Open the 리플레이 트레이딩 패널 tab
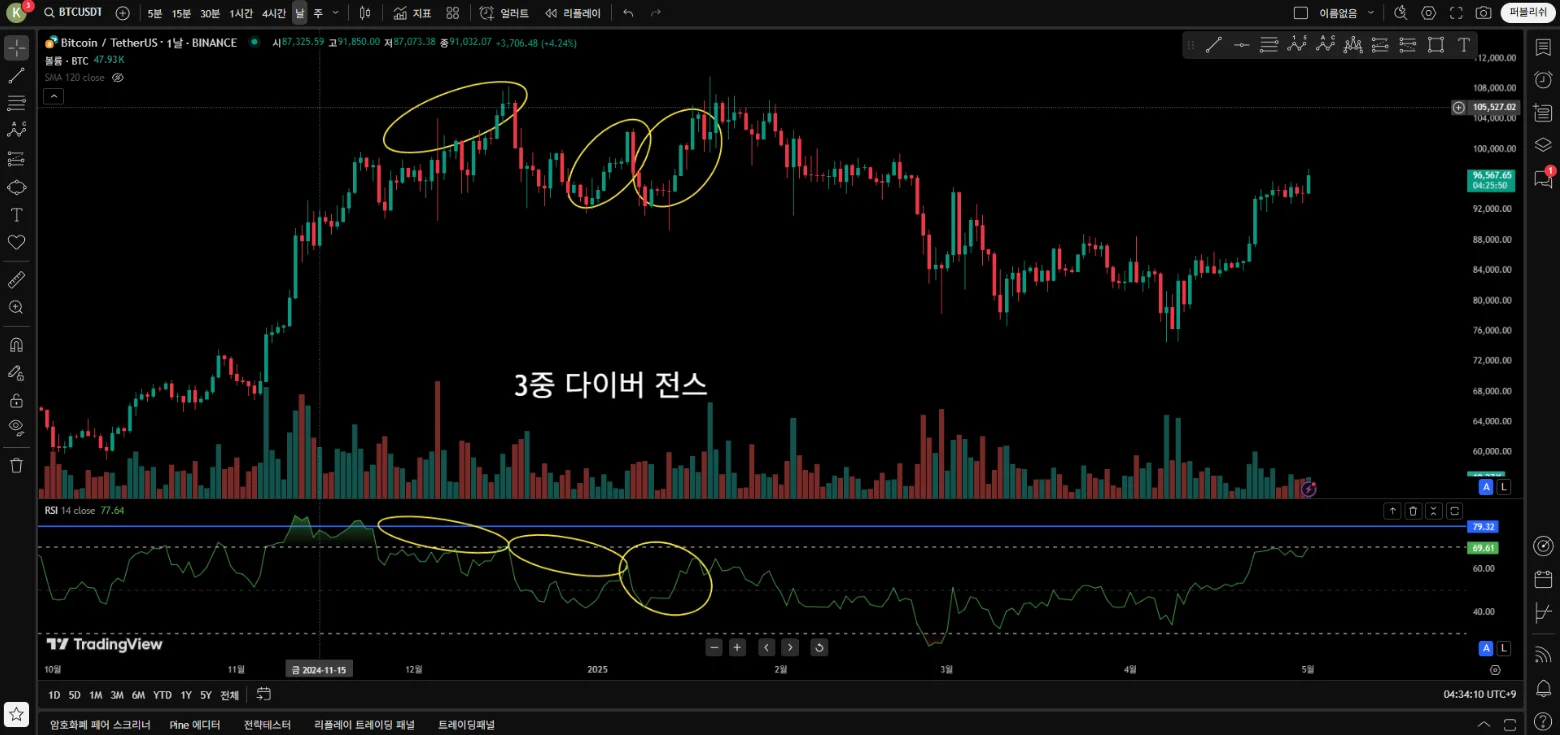The image size is (1560, 735). tap(364, 725)
